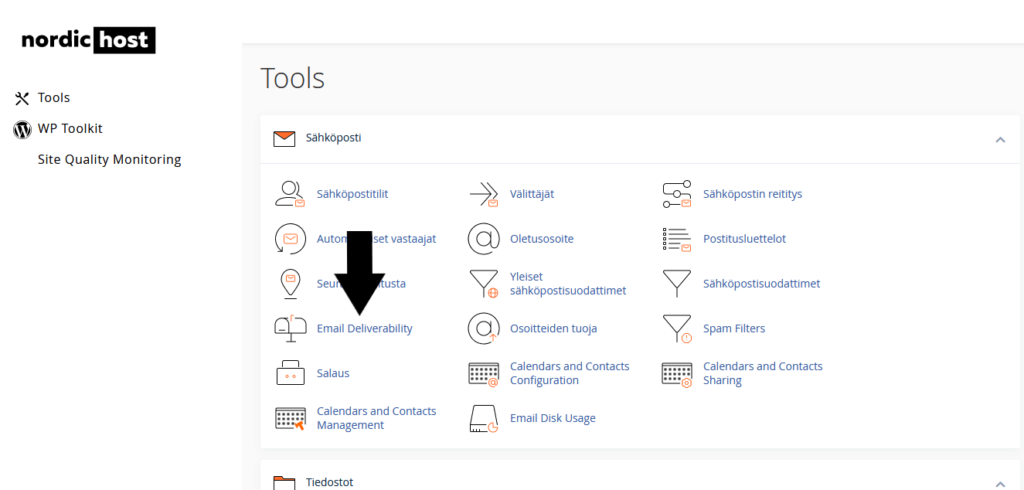The image size is (1024, 490).
Task: Open Calendars and Contacts Configuration link
Action: (x=569, y=373)
